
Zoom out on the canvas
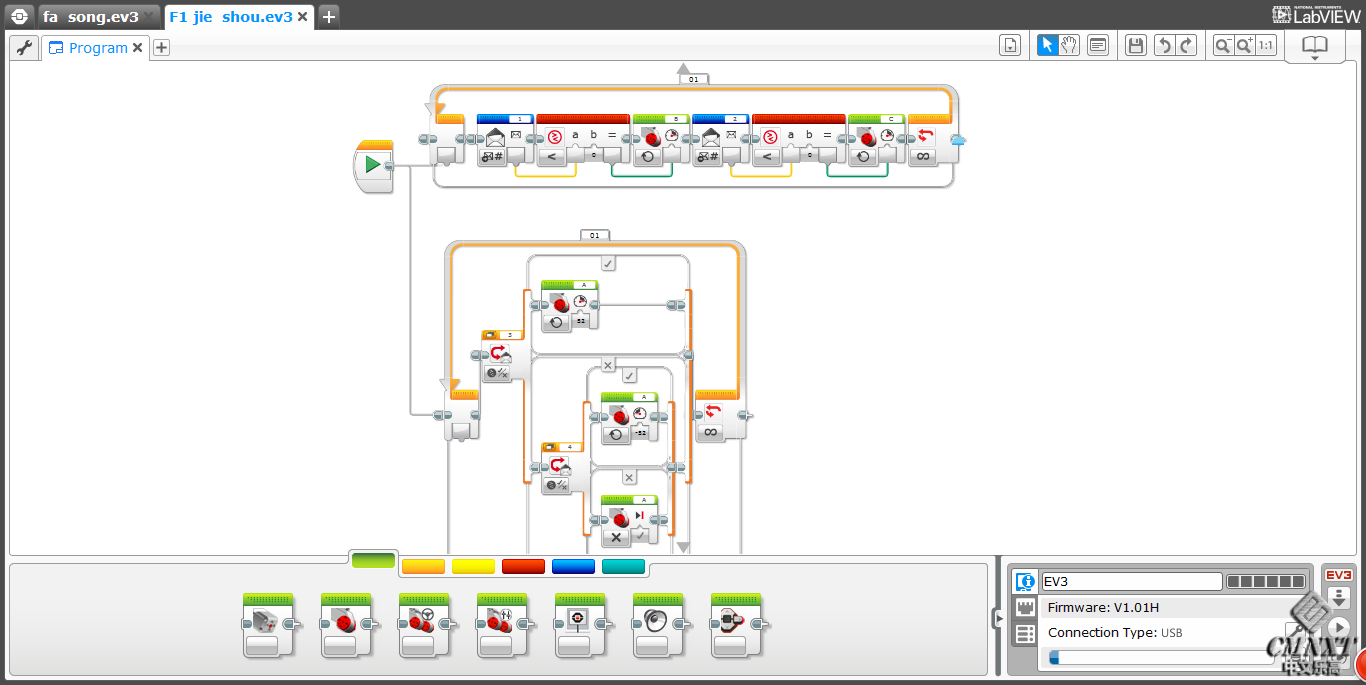pos(1223,45)
